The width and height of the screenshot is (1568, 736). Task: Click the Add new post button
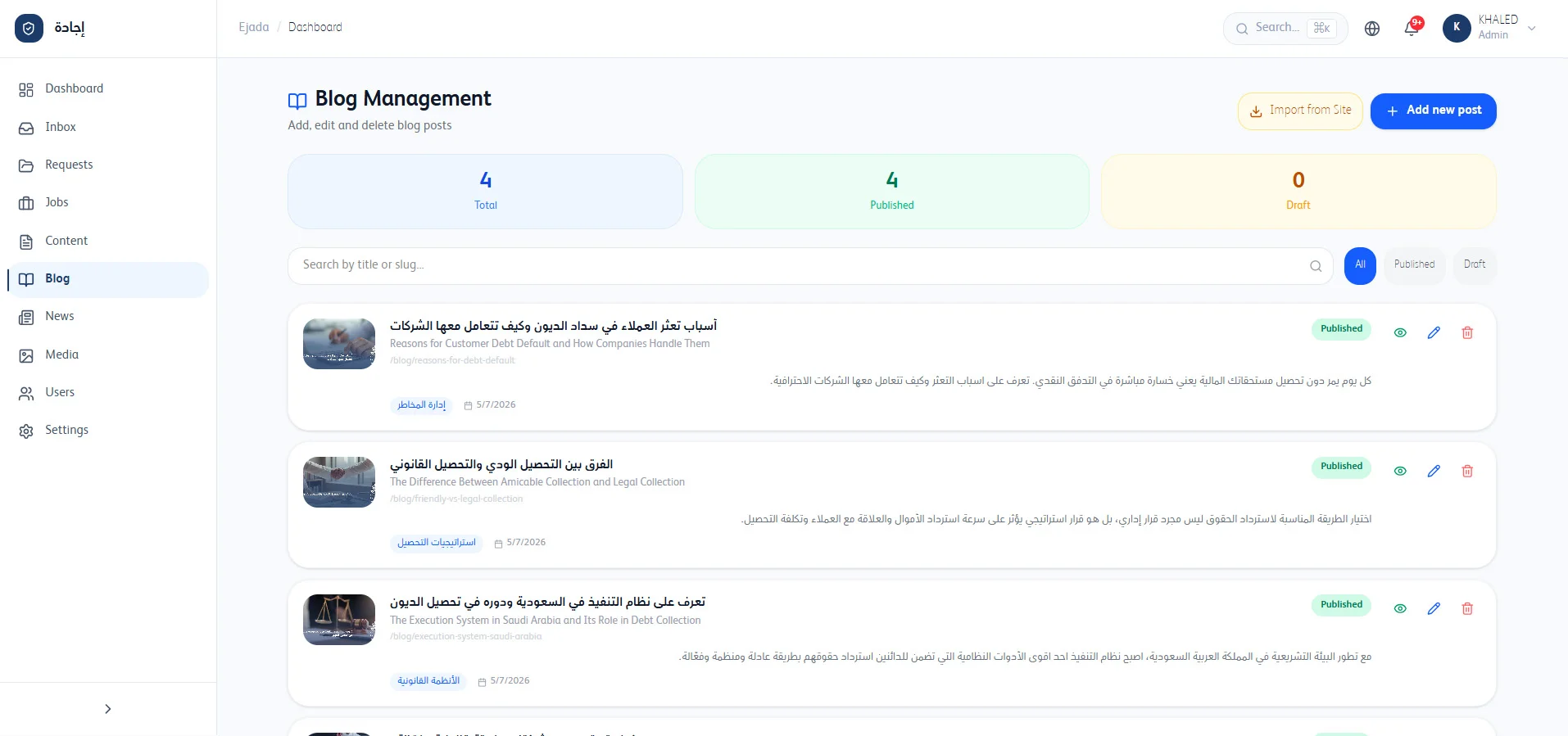(1434, 111)
